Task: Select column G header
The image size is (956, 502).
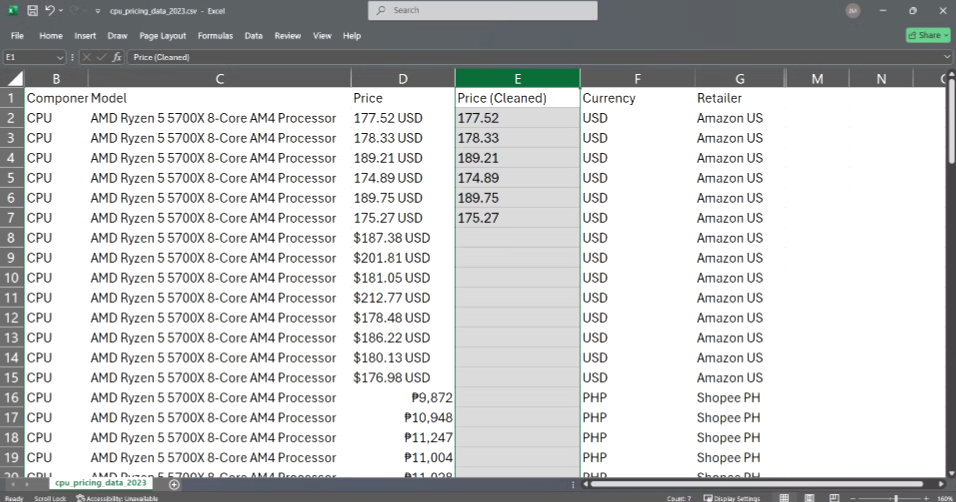Action: (740, 79)
